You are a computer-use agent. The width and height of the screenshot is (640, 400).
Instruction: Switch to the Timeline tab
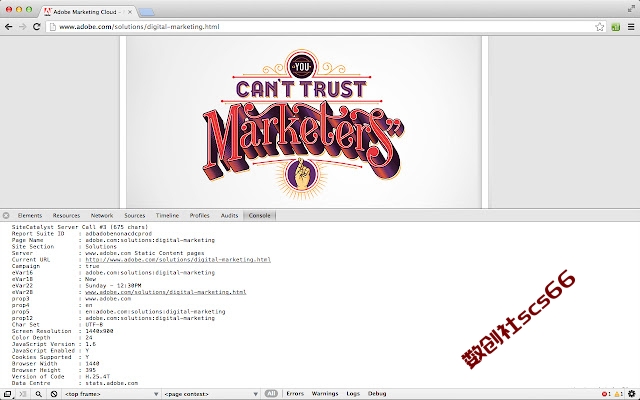point(167,216)
